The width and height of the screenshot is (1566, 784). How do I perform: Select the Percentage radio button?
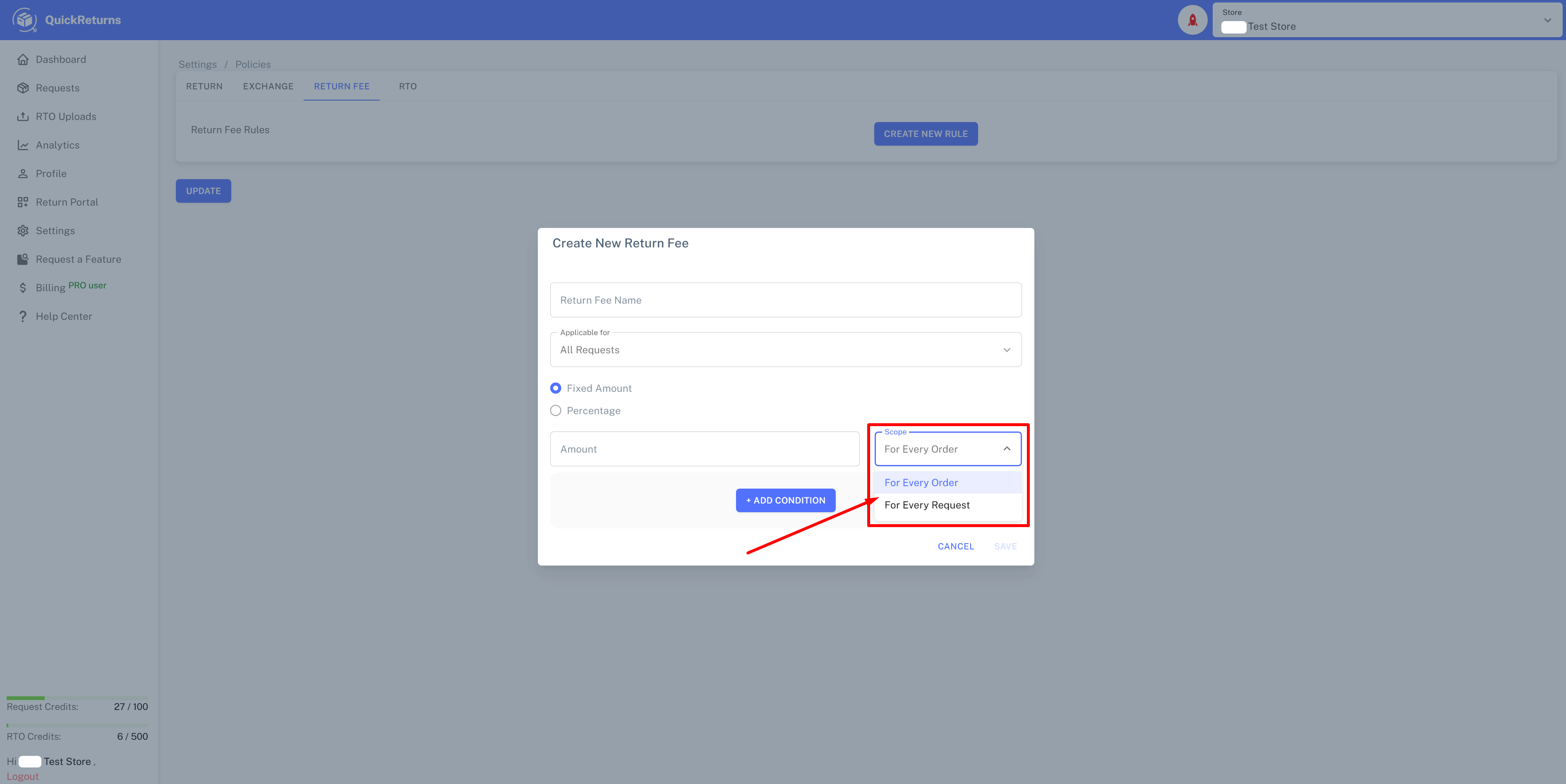click(555, 411)
